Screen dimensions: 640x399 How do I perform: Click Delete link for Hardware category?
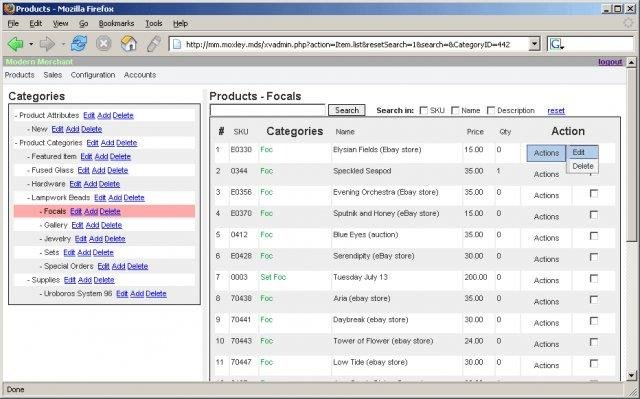109,184
